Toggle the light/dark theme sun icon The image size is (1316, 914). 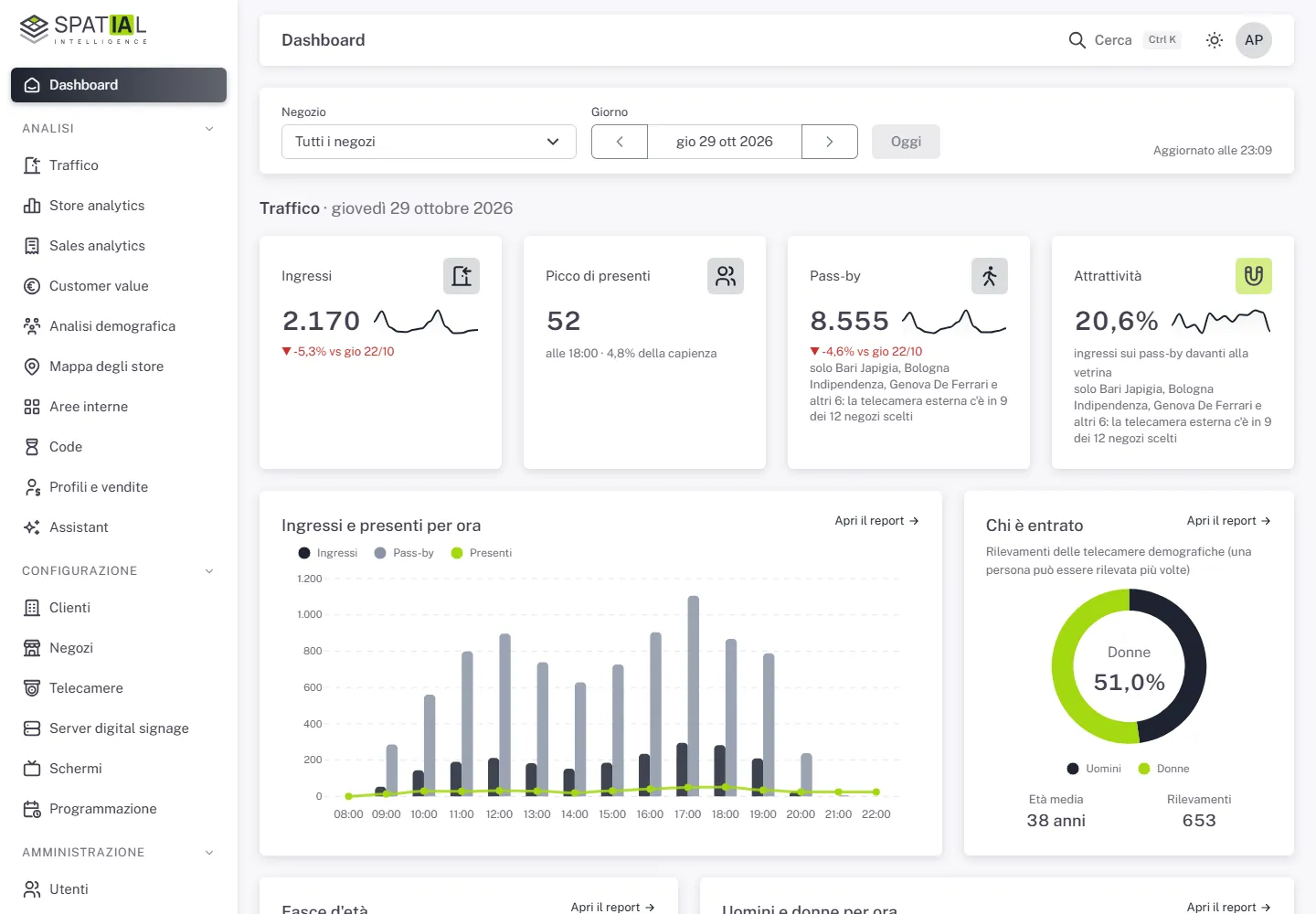click(x=1215, y=40)
